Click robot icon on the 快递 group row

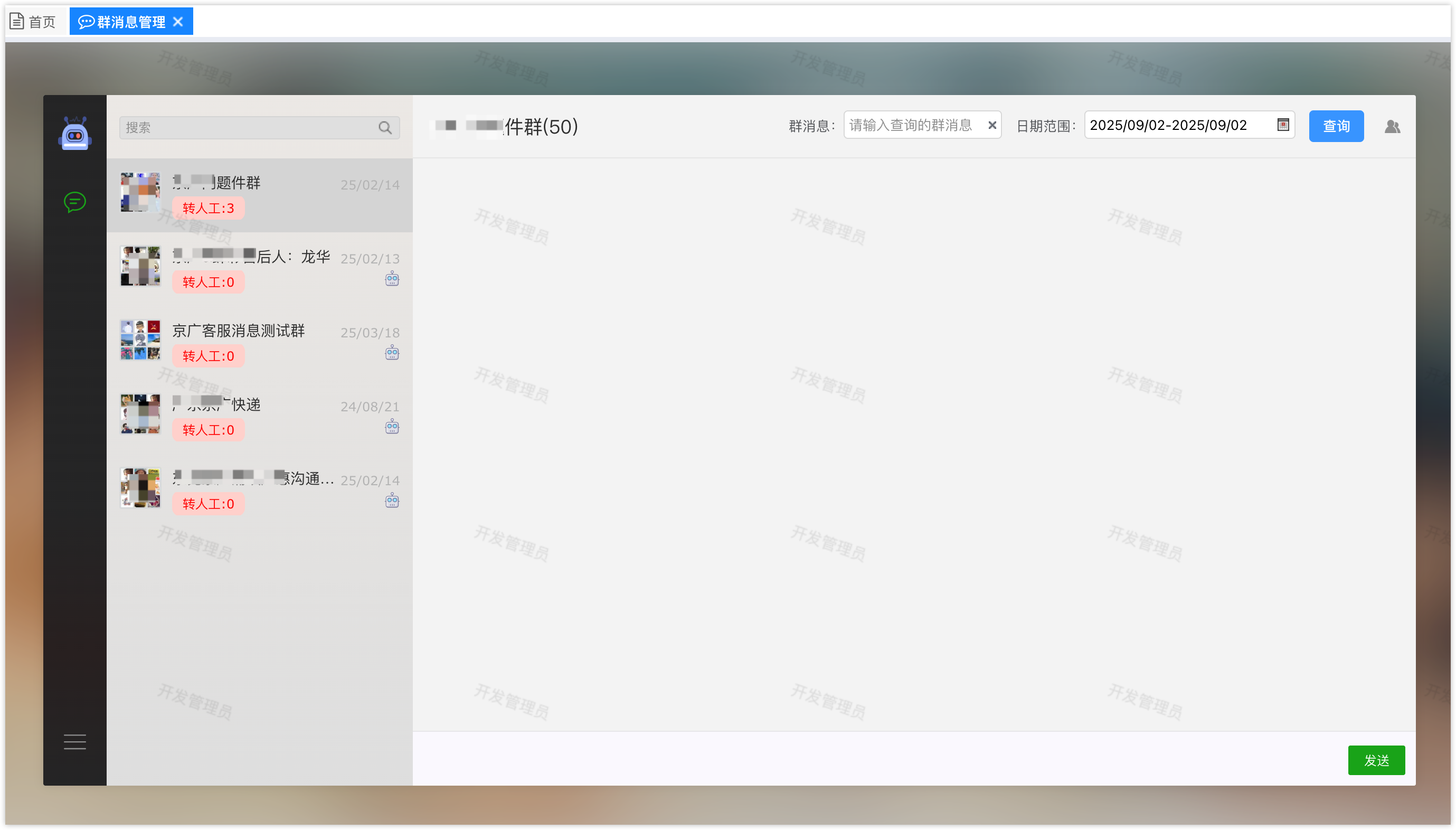[392, 427]
